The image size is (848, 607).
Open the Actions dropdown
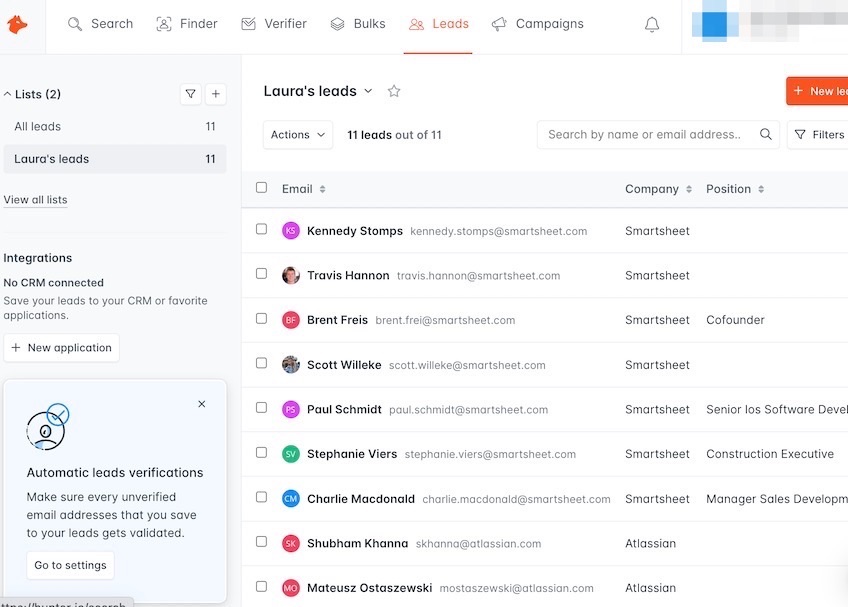click(x=297, y=135)
